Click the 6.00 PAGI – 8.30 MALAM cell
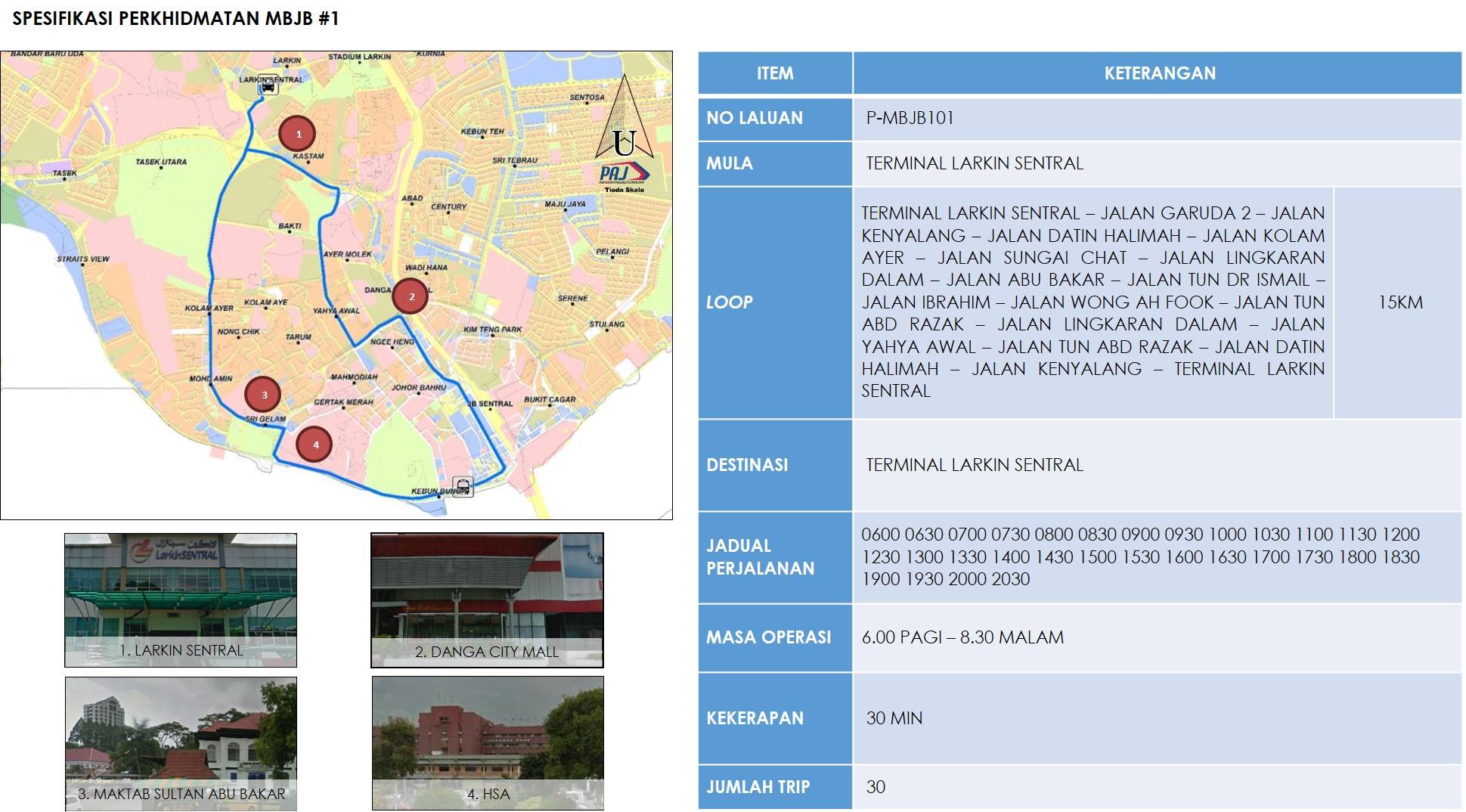Viewport: 1466px width, 812px height. click(962, 637)
